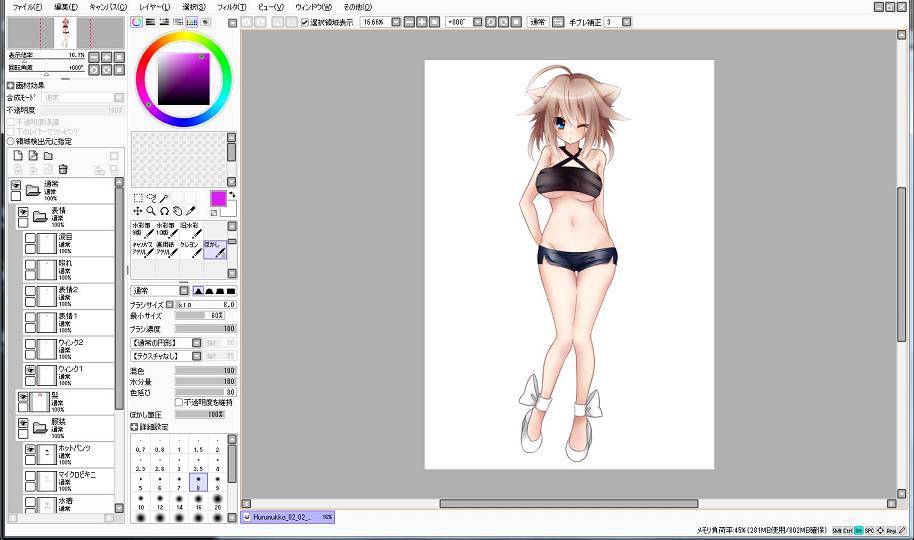
Task: Select the lasso tool
Action: (151, 198)
